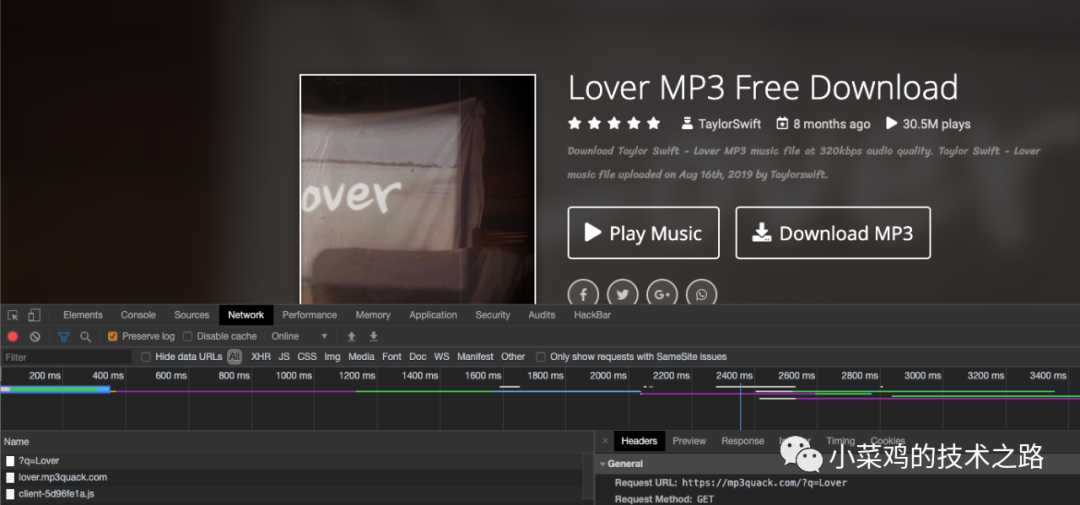
Task: Stop recording with the red record button
Action: click(12, 336)
